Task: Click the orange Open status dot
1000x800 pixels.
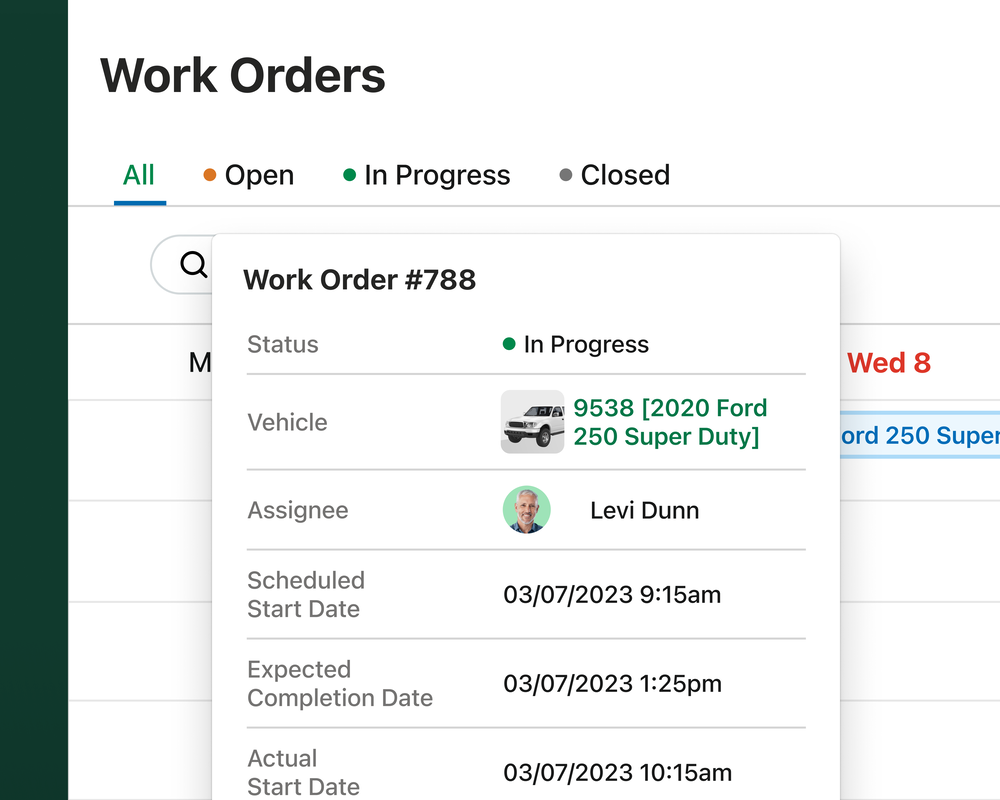Action: 209,175
